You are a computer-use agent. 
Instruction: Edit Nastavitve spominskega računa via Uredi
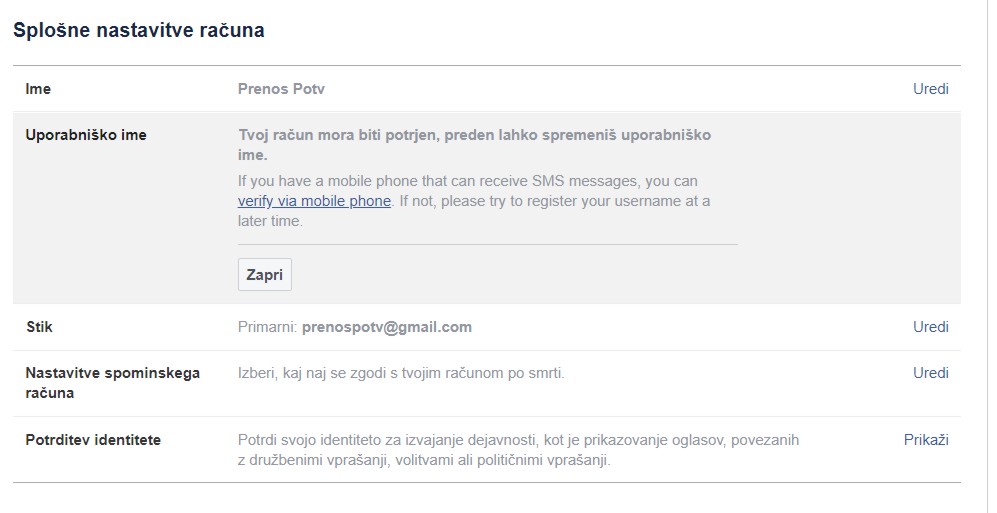[x=930, y=373]
